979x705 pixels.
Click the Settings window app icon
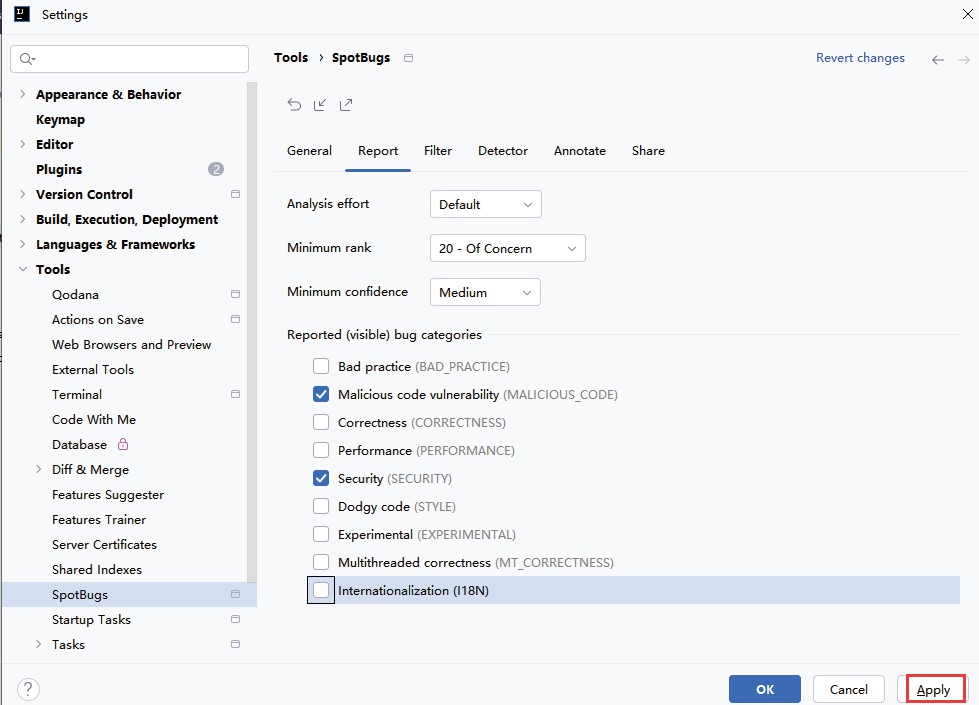pos(22,14)
